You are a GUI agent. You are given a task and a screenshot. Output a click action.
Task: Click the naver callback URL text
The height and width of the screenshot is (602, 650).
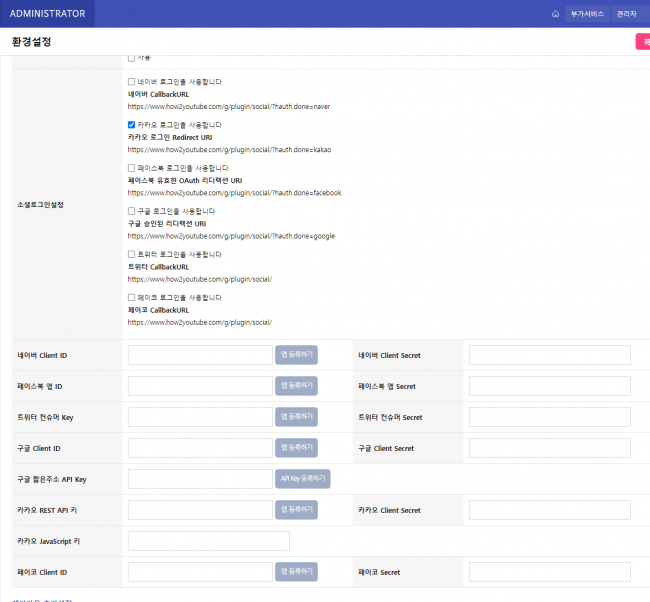tap(229, 107)
